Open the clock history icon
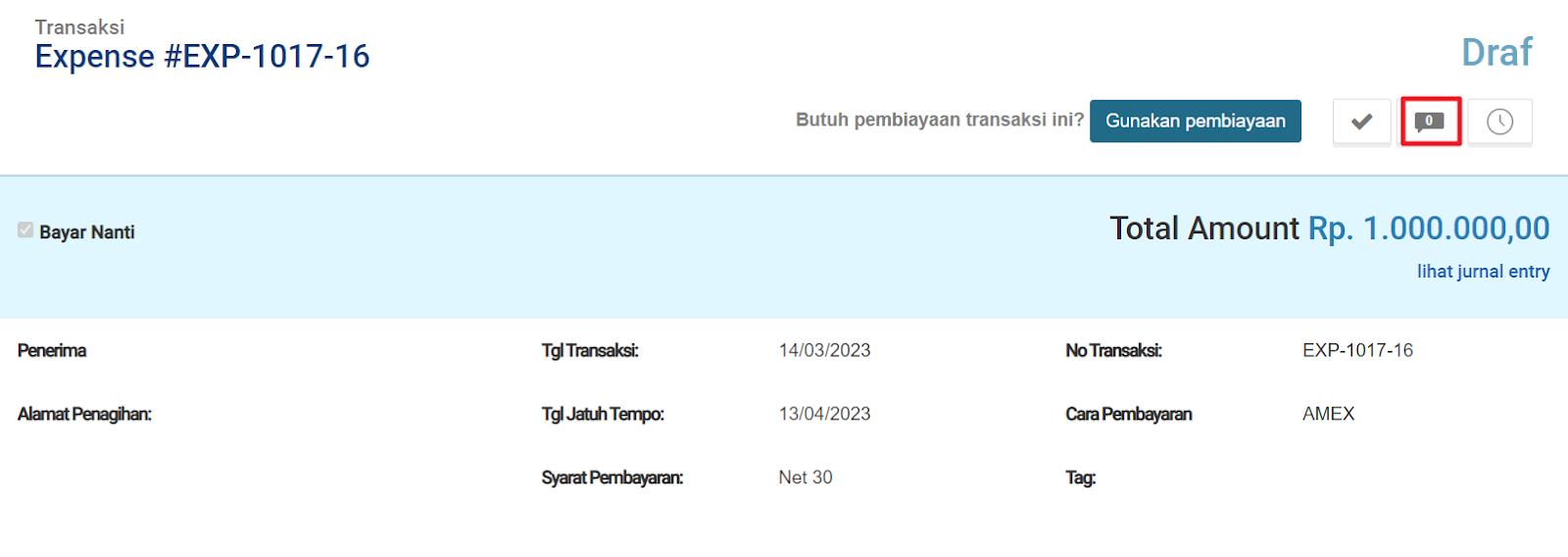Viewport: 1568px width, 557px height. [x=1499, y=122]
